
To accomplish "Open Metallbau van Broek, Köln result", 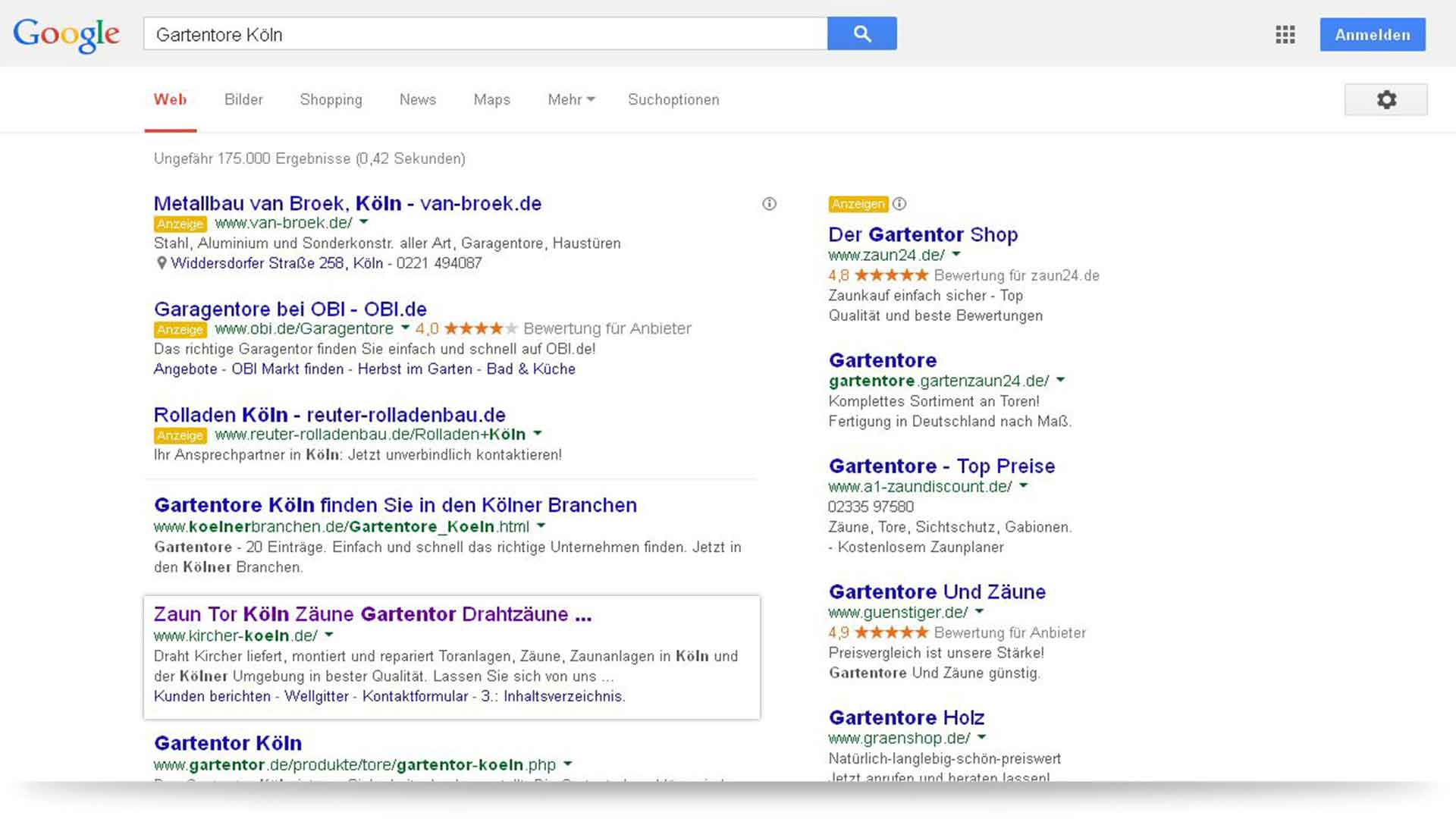I will click(x=347, y=203).
